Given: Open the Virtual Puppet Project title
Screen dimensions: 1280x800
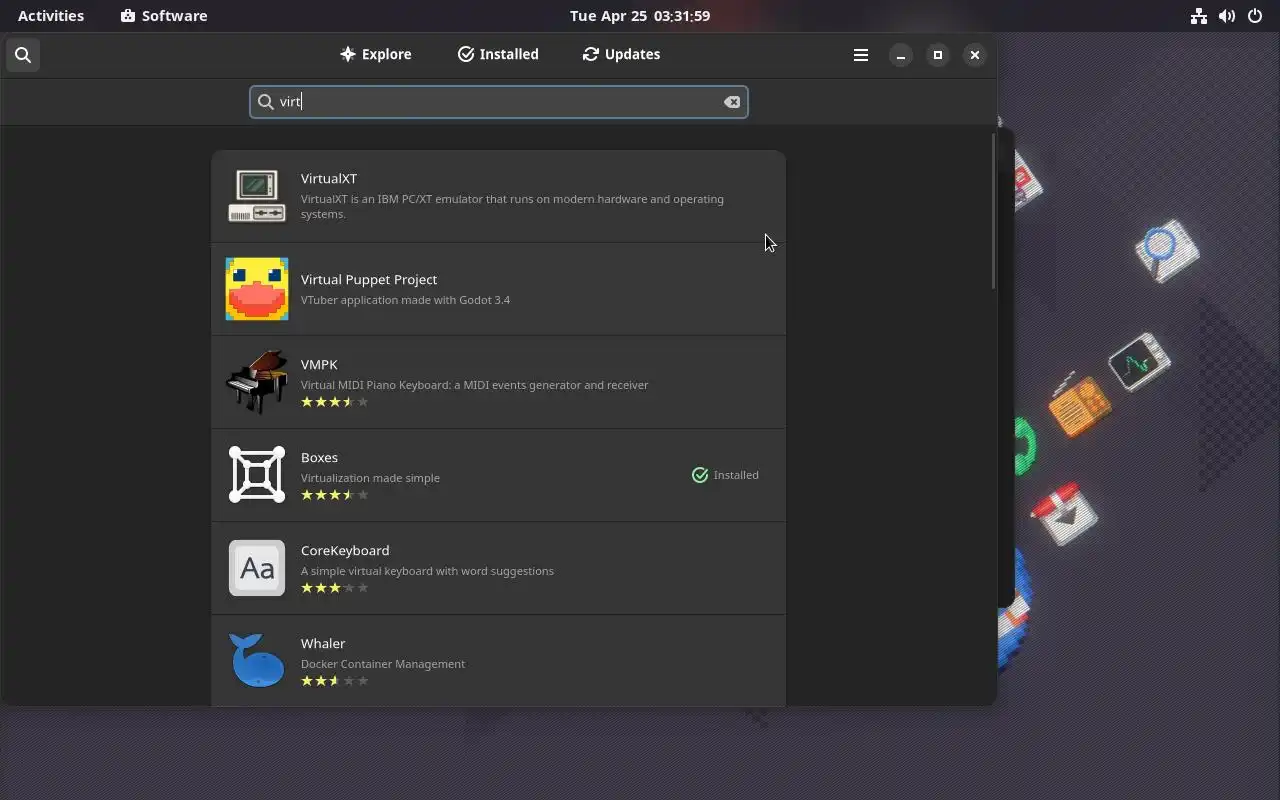Looking at the screenshot, I should [369, 279].
